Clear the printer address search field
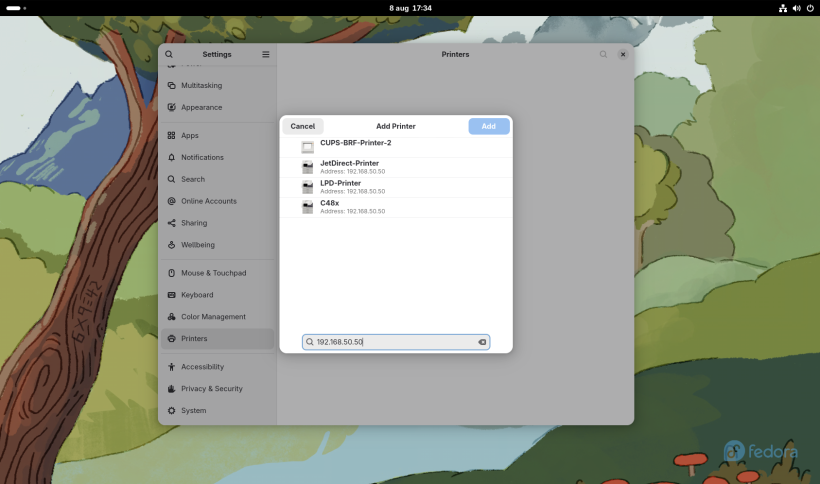This screenshot has height=484, width=820. (x=482, y=342)
